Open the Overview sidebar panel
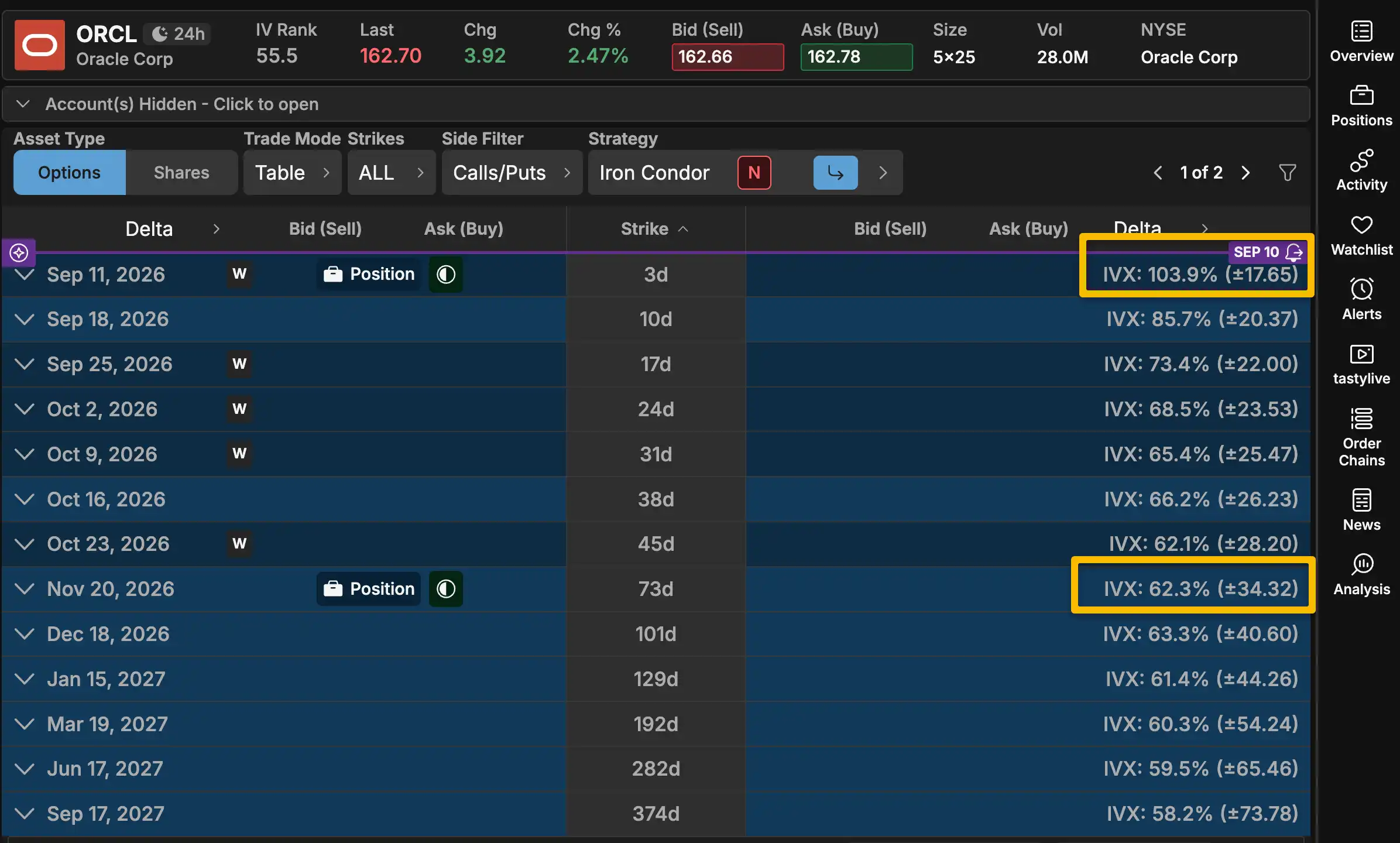The width and height of the screenshot is (1400, 843). (1361, 42)
